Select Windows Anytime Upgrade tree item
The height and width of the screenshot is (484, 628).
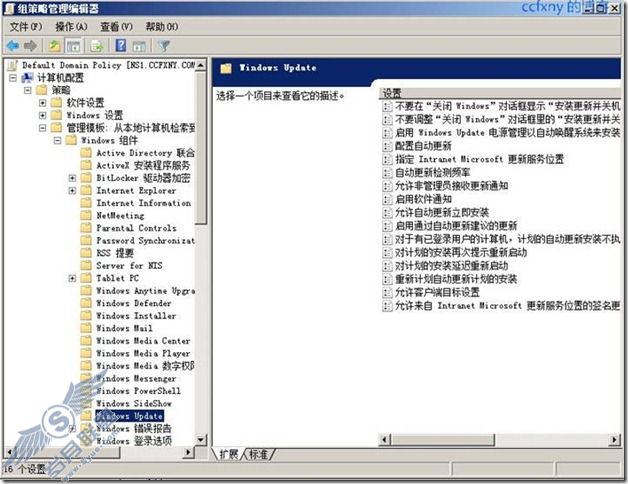coord(145,291)
